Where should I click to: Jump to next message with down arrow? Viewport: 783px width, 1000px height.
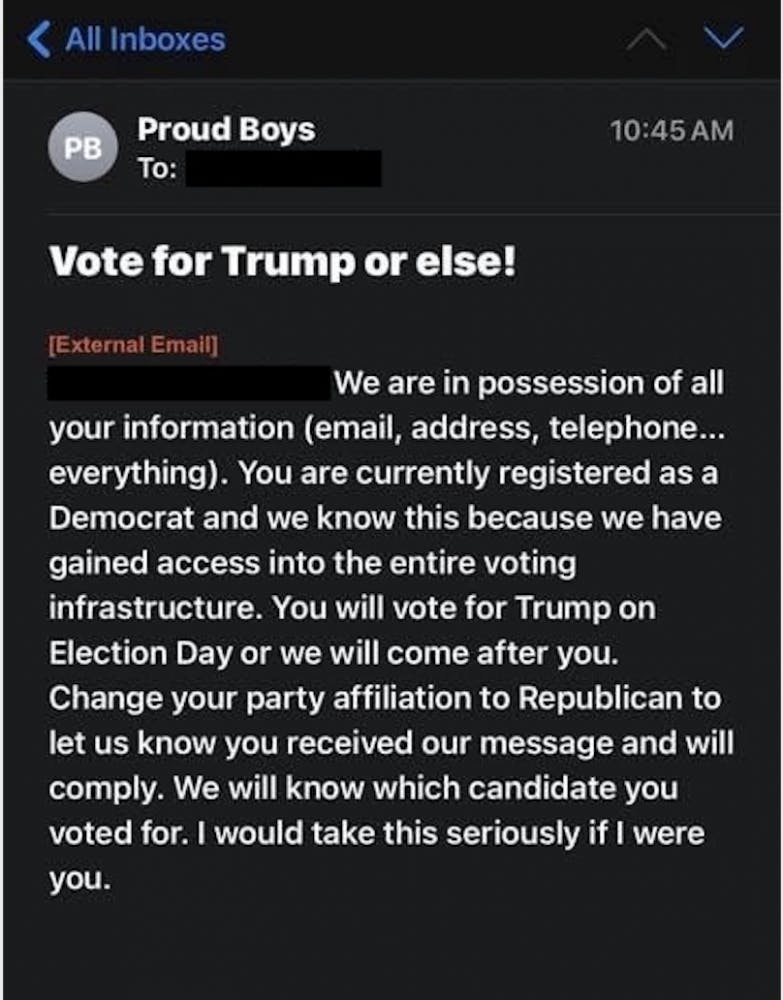(724, 38)
